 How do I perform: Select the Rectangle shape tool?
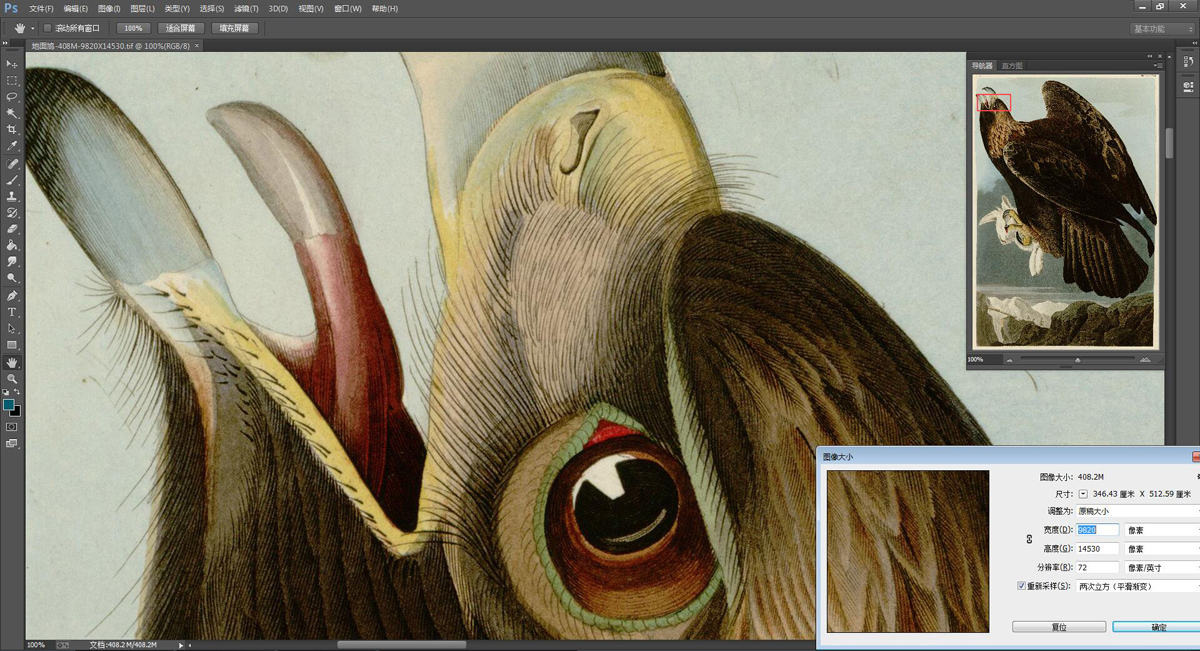12,345
